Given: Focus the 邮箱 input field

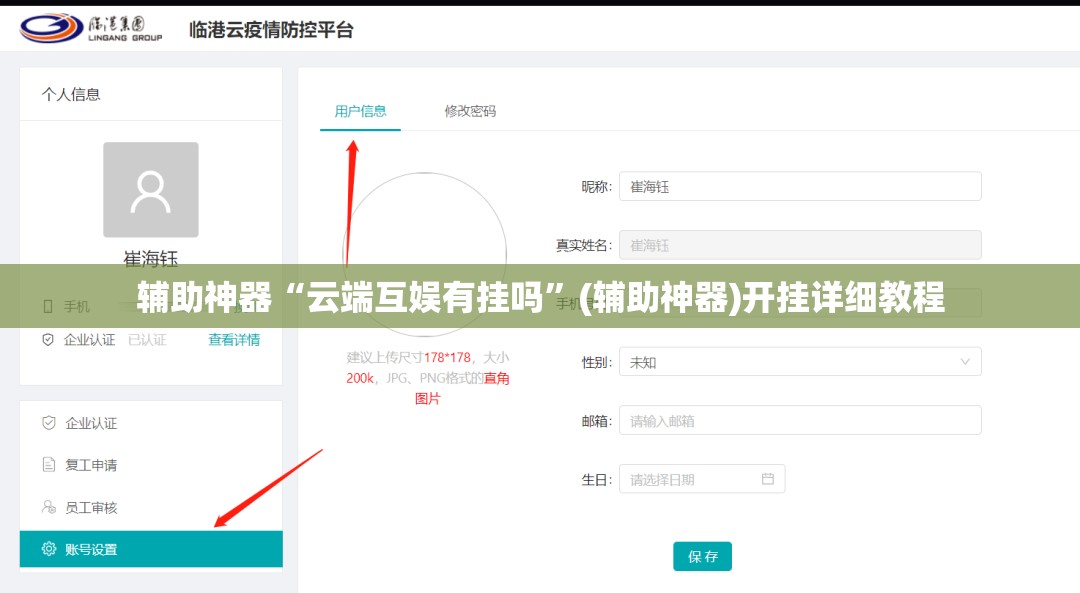Looking at the screenshot, I should point(800,420).
